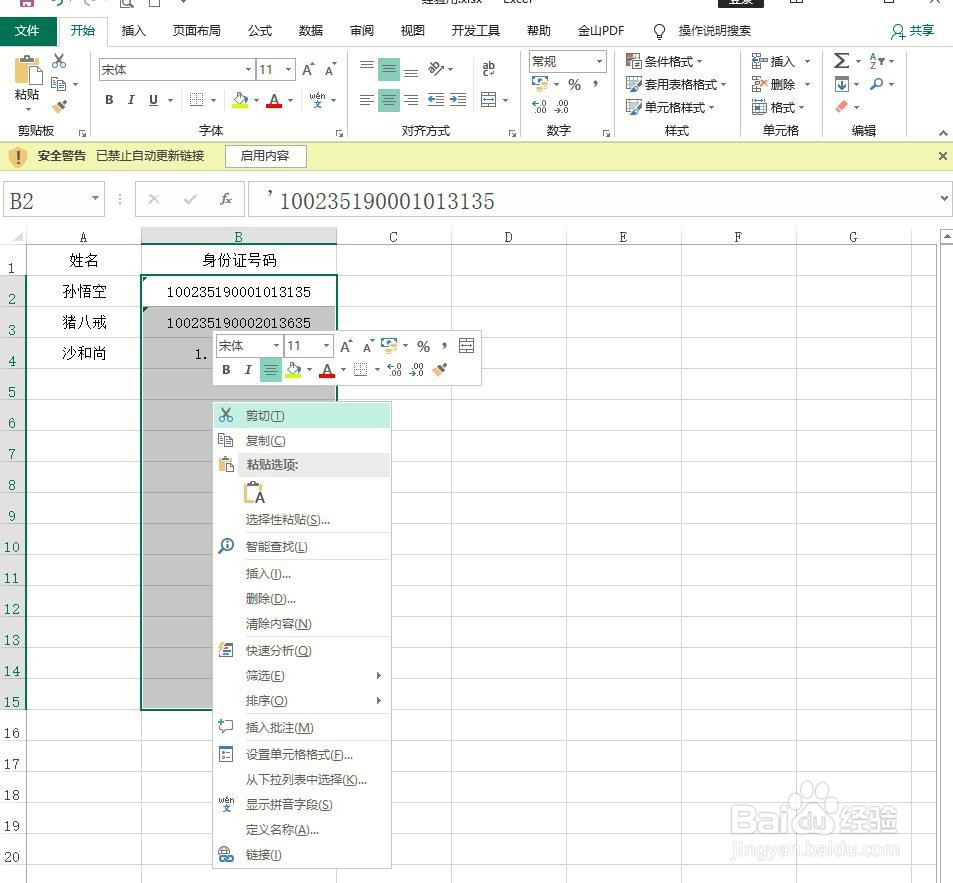This screenshot has width=953, height=883.
Task: Open 单元格样式 cell styles dropdown
Action: (x=670, y=107)
